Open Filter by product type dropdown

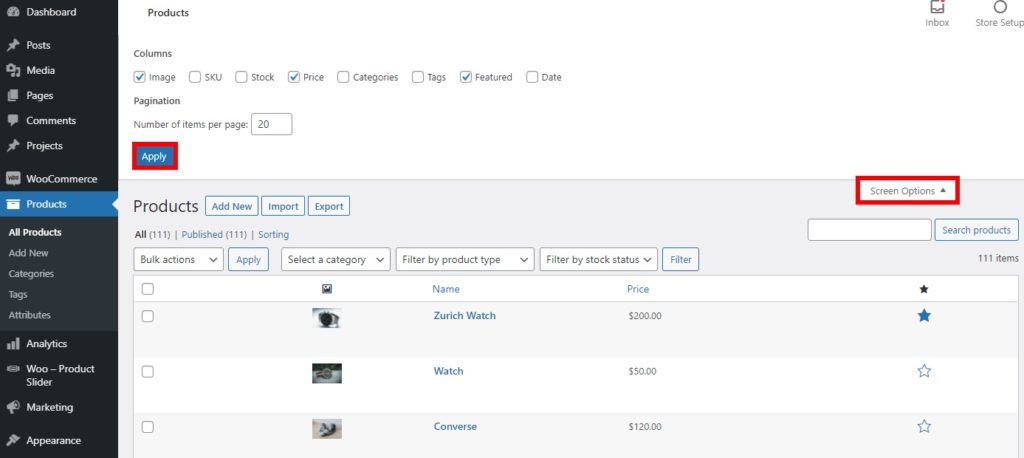point(465,259)
